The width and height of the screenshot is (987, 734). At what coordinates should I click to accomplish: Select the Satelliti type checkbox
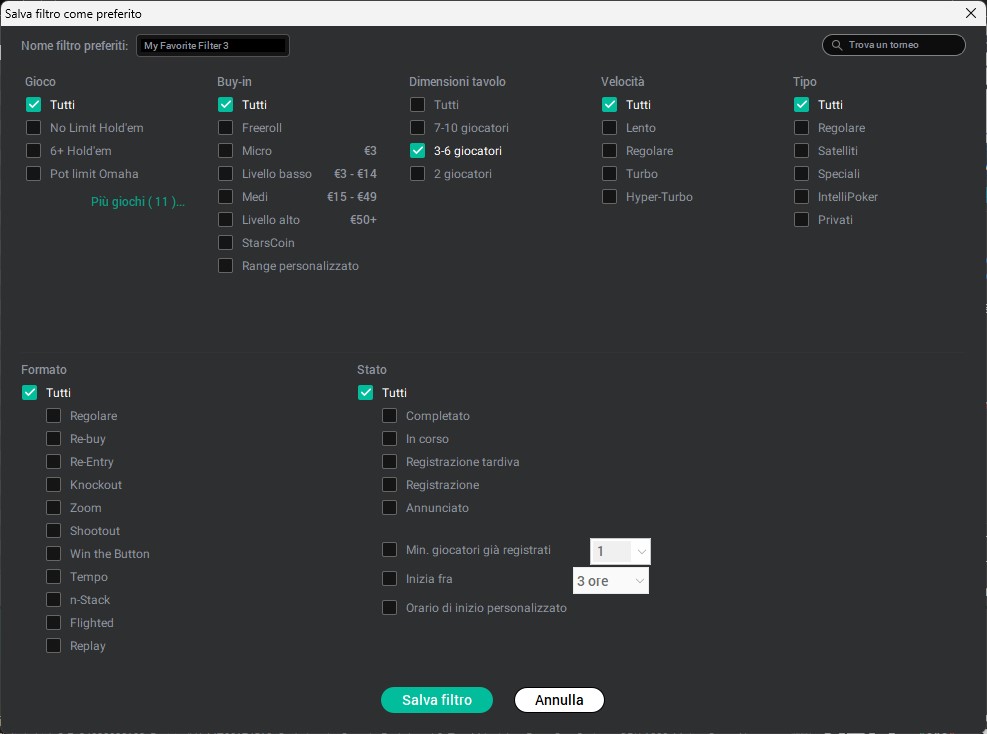802,151
